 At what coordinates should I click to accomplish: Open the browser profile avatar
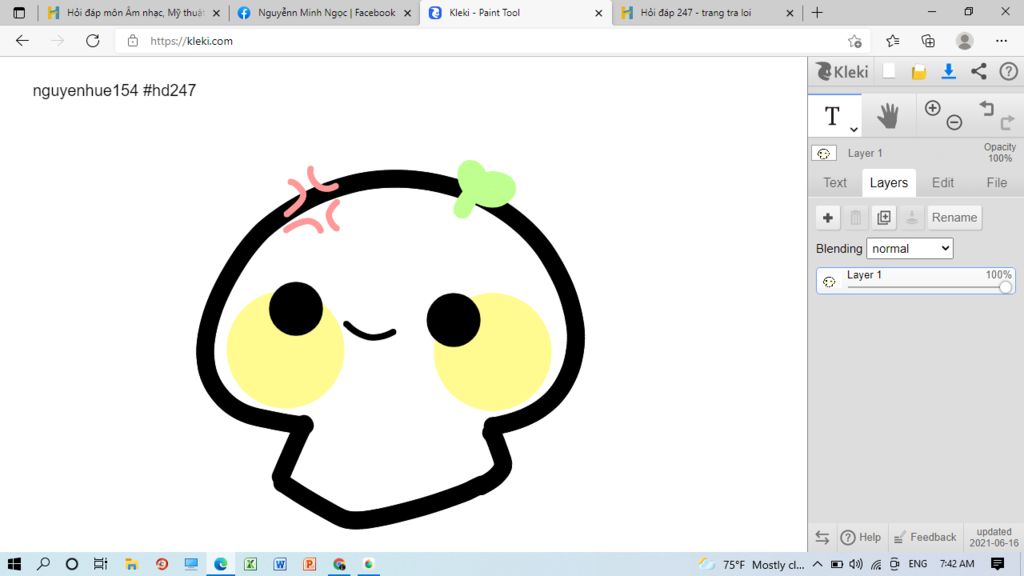point(964,40)
